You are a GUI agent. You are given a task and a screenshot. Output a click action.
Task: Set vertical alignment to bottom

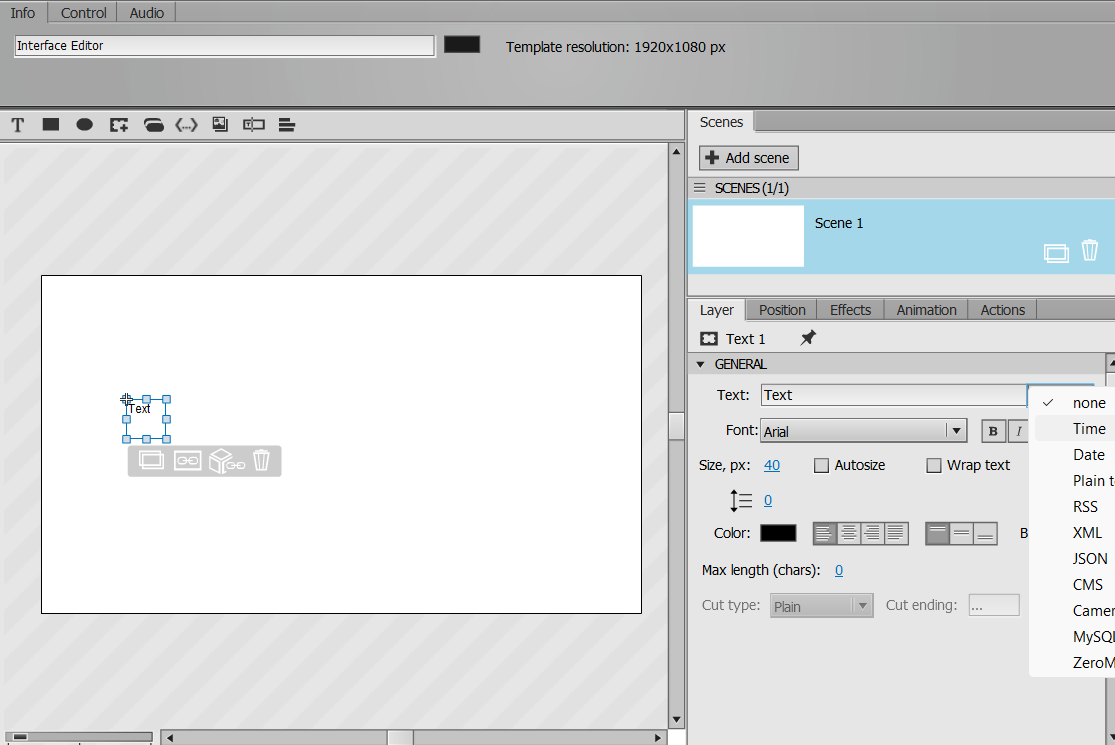tap(986, 533)
